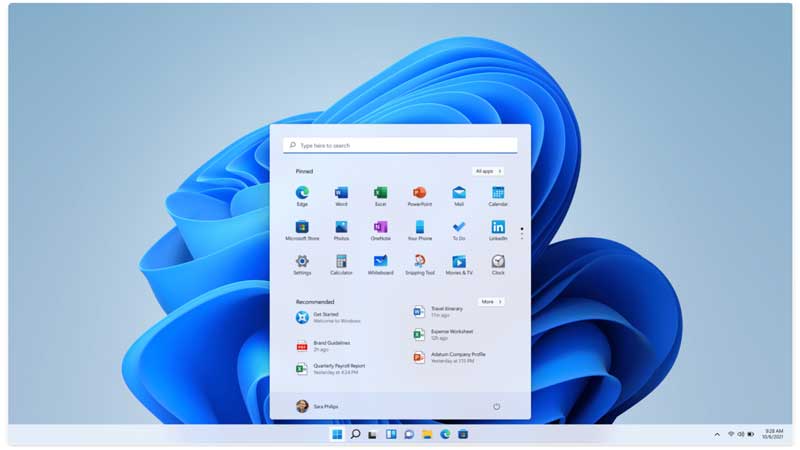Open the Movies & TV app
800x450 pixels.
coord(459,264)
